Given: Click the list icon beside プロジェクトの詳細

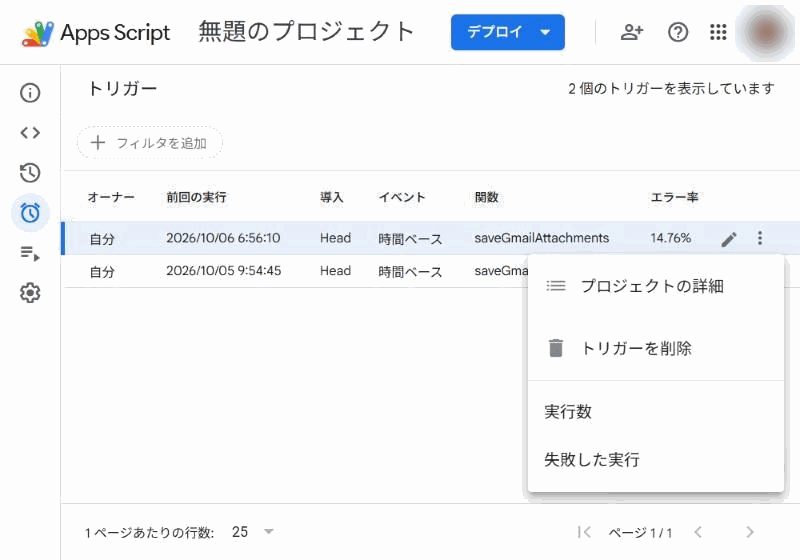Looking at the screenshot, I should (x=556, y=286).
